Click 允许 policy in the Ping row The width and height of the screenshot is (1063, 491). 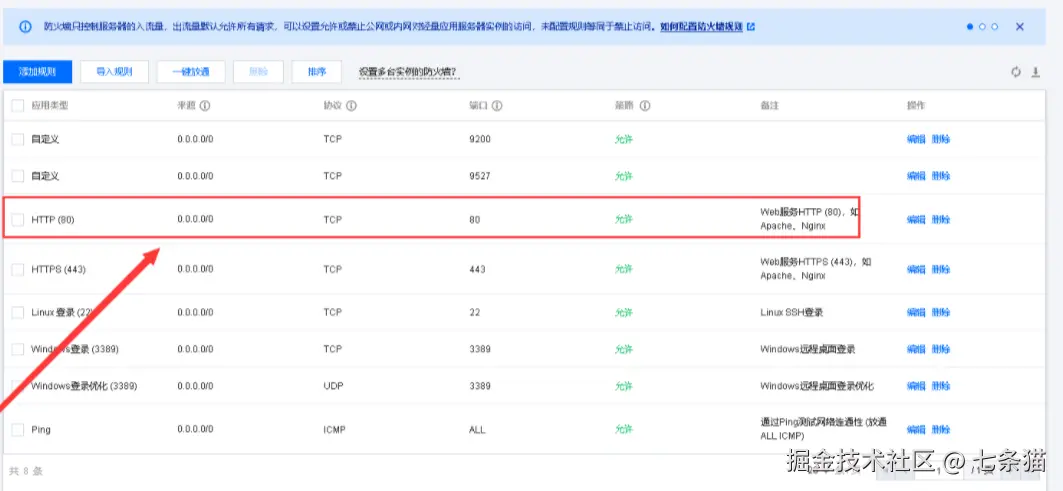pos(624,429)
